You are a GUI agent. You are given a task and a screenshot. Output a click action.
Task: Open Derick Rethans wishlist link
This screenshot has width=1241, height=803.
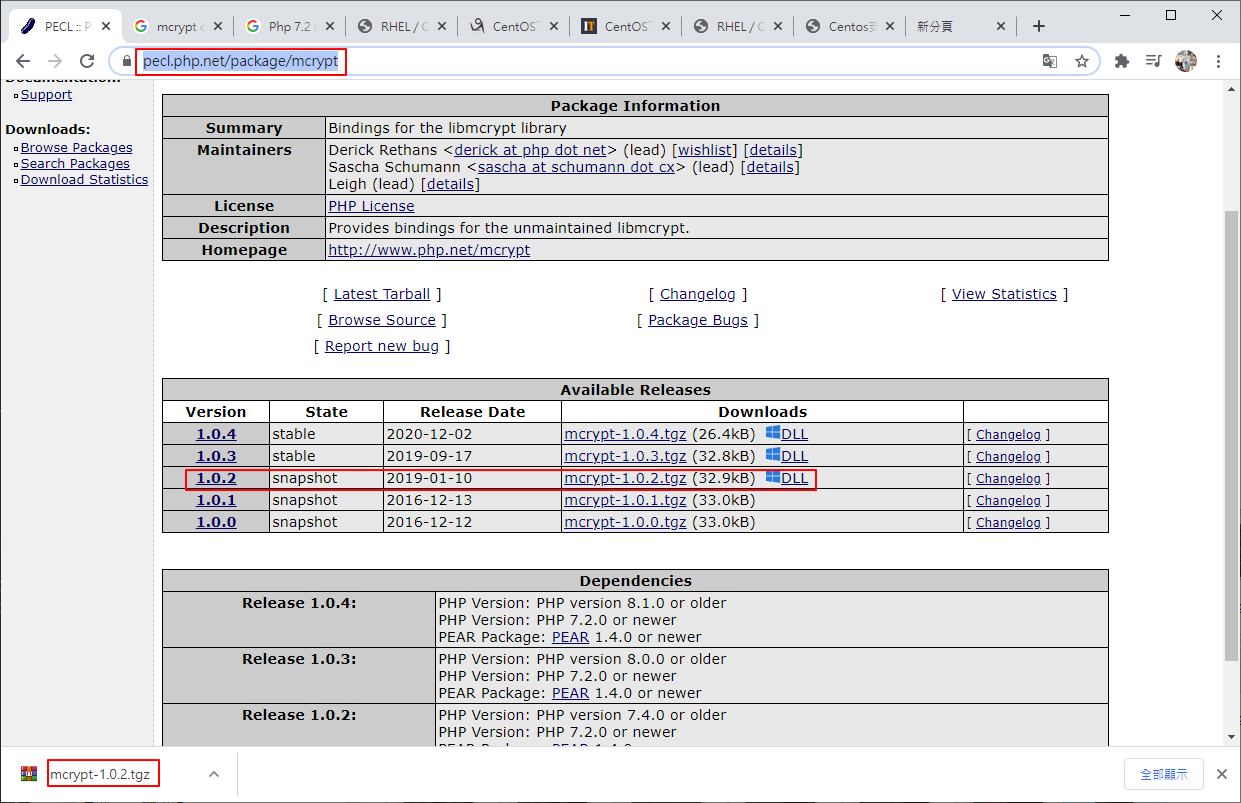703,150
